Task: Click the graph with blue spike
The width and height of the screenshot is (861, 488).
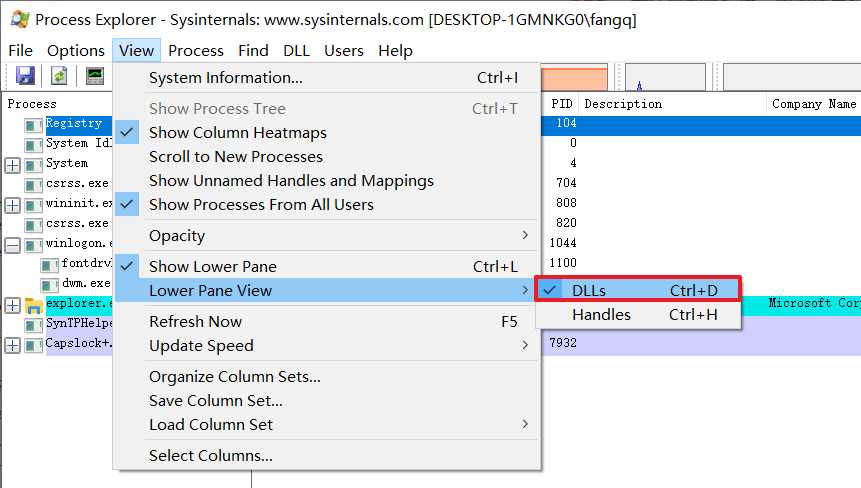Action: click(x=665, y=77)
